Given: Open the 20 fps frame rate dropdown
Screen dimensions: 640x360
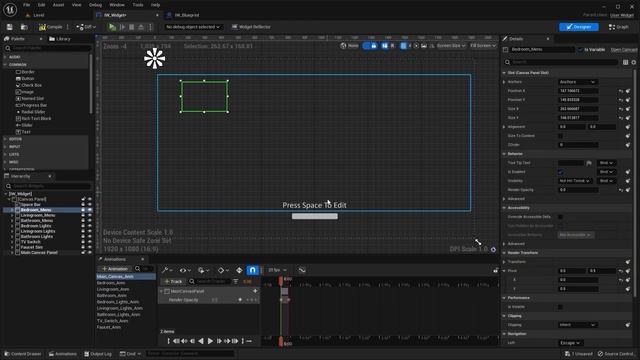Looking at the screenshot, I should tap(277, 270).
